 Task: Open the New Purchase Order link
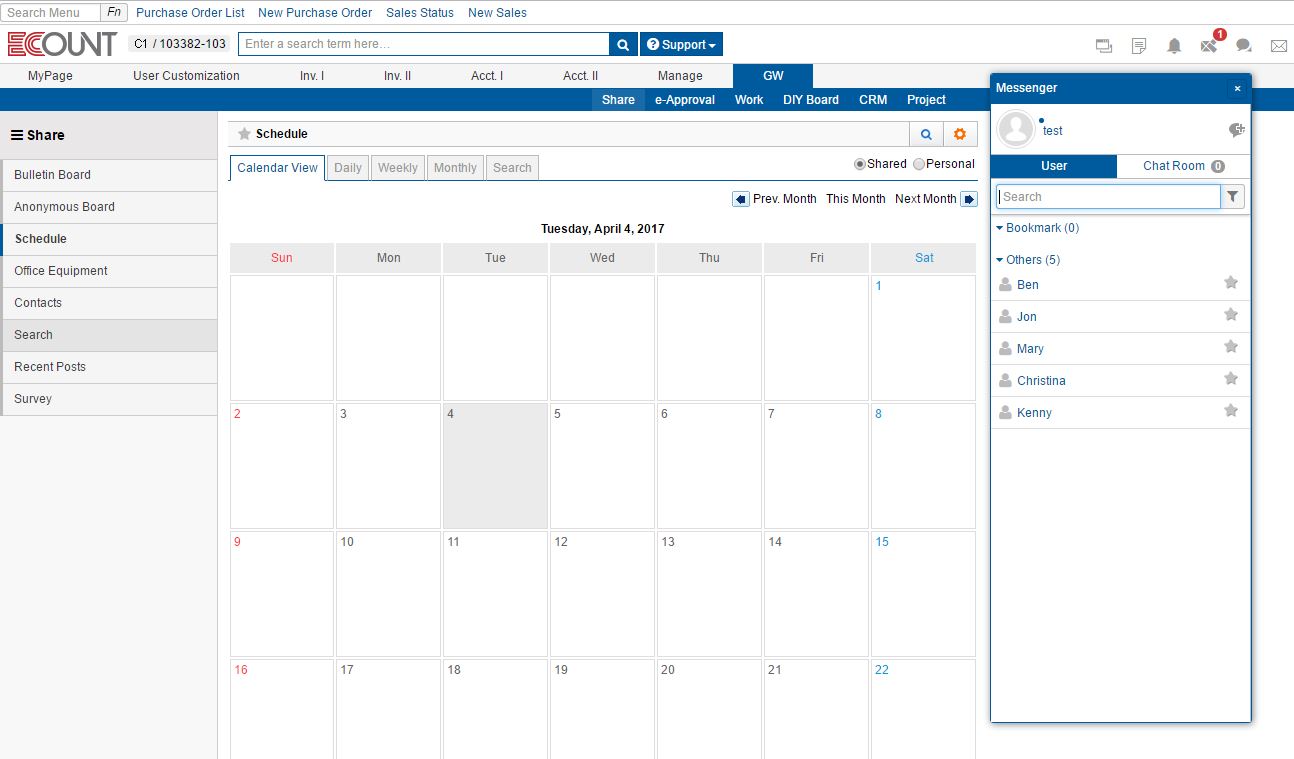coord(315,13)
